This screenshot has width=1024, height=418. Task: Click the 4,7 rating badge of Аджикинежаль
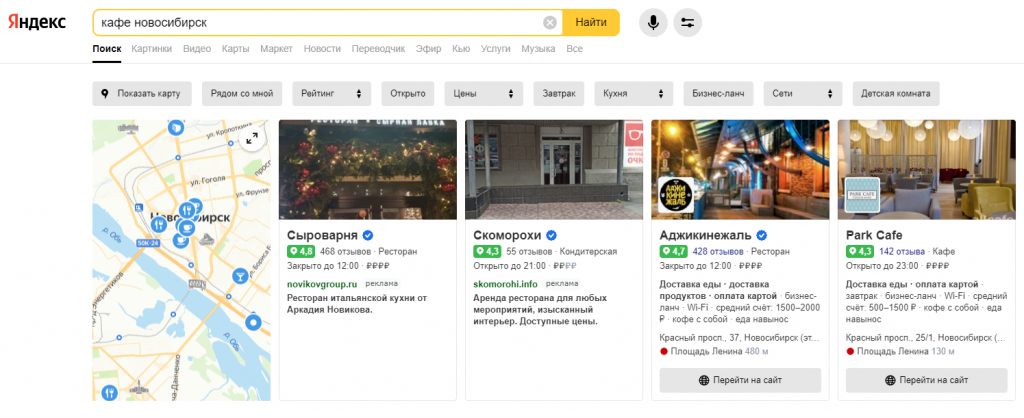tap(673, 251)
